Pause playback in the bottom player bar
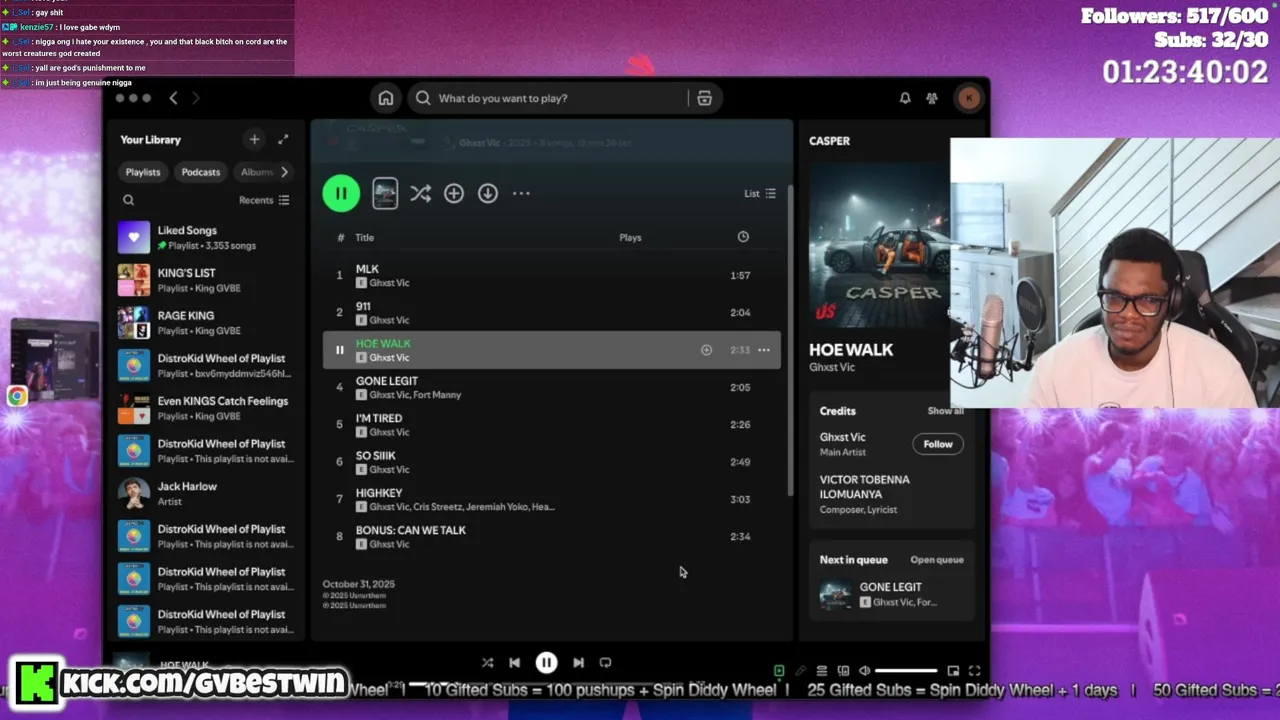 point(546,662)
